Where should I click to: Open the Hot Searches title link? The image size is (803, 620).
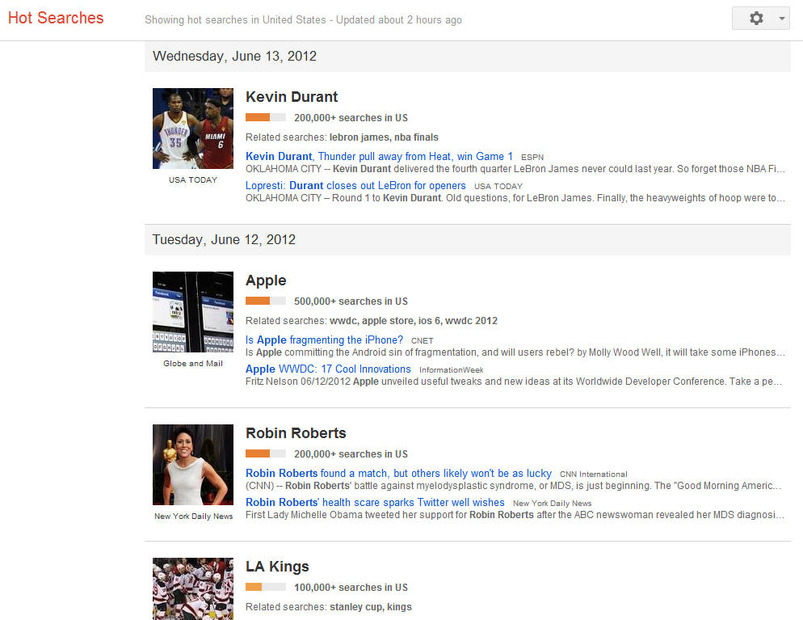point(56,18)
